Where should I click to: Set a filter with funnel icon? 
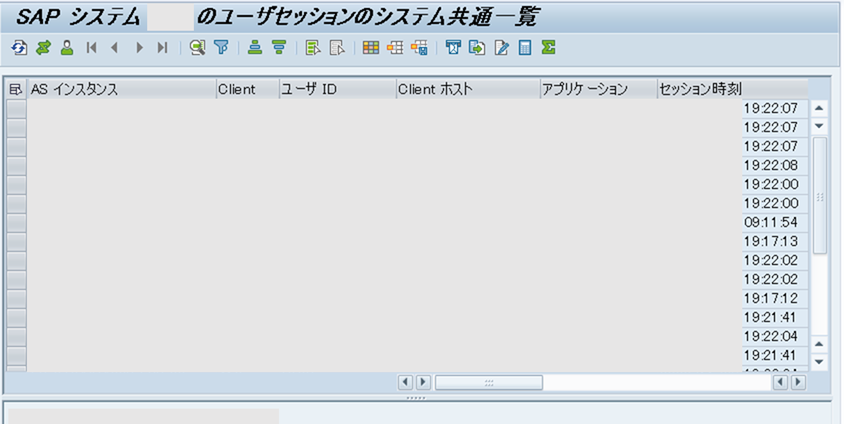221,48
